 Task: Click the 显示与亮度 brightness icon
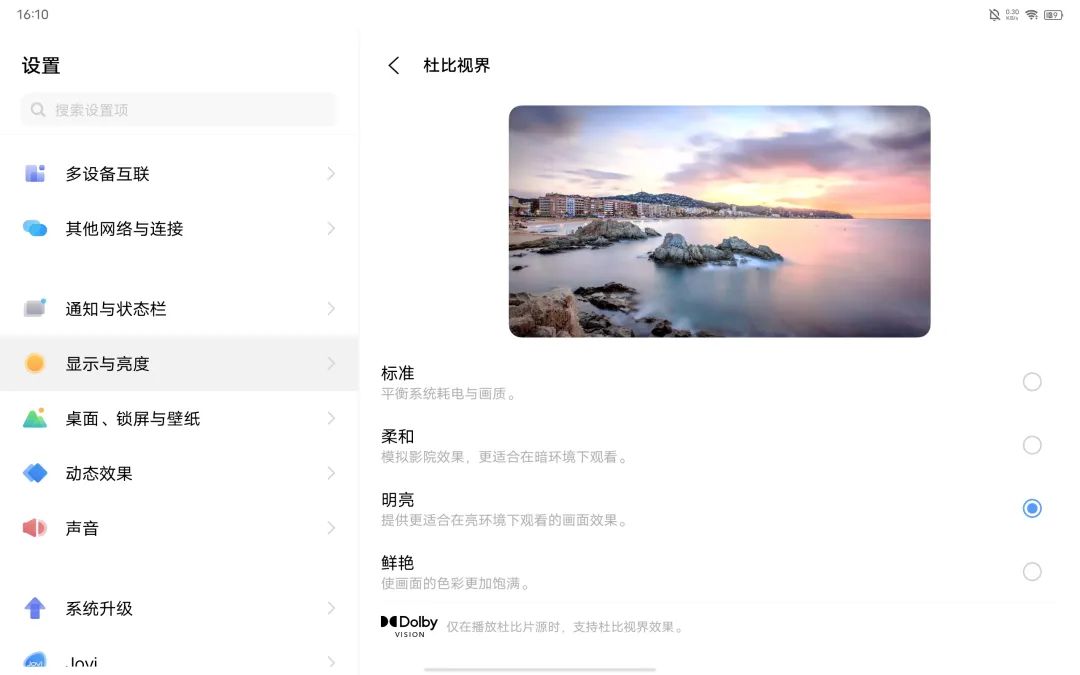[36, 364]
